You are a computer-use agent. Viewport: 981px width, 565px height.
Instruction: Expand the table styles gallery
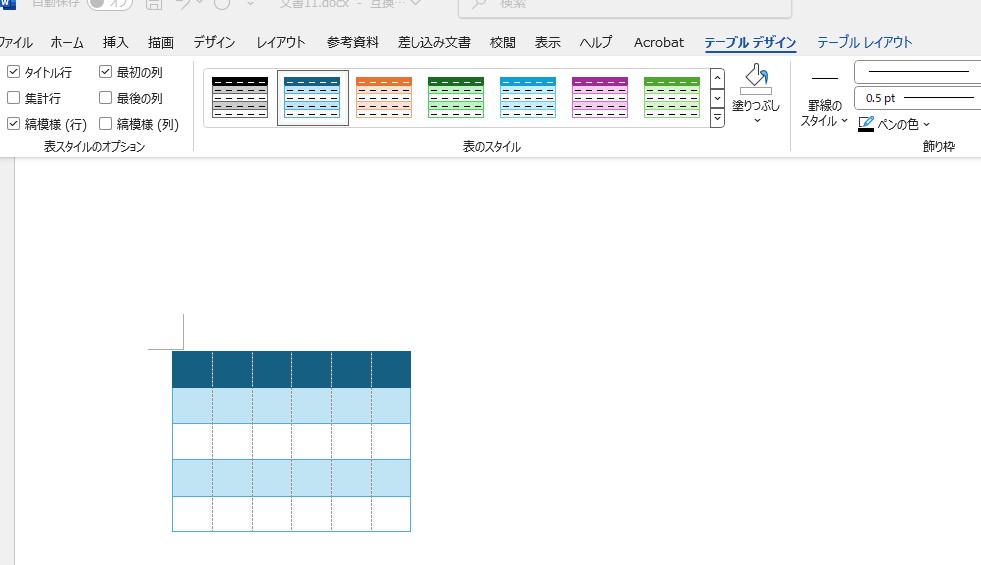(x=717, y=119)
